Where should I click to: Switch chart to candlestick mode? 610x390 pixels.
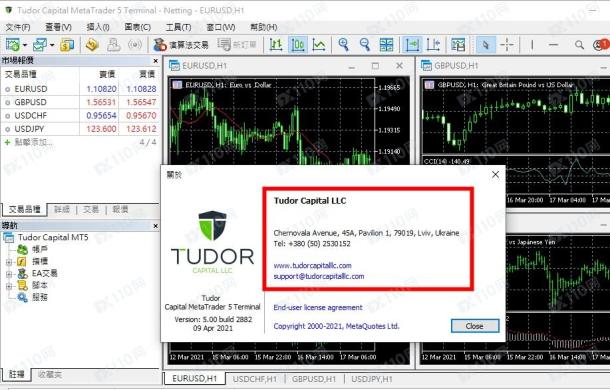click(x=298, y=45)
